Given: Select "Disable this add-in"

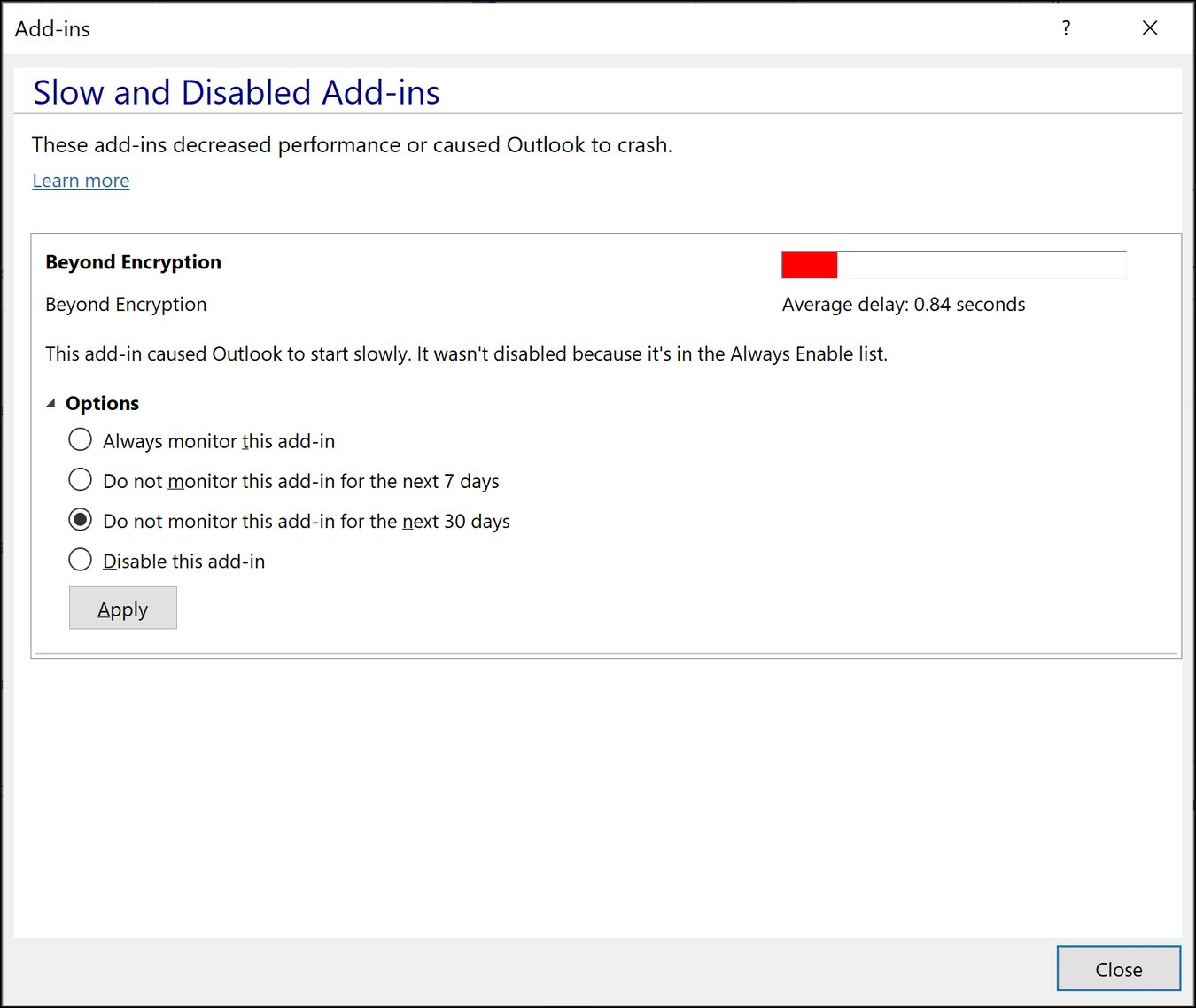Looking at the screenshot, I should pyautogui.click(x=80, y=559).
